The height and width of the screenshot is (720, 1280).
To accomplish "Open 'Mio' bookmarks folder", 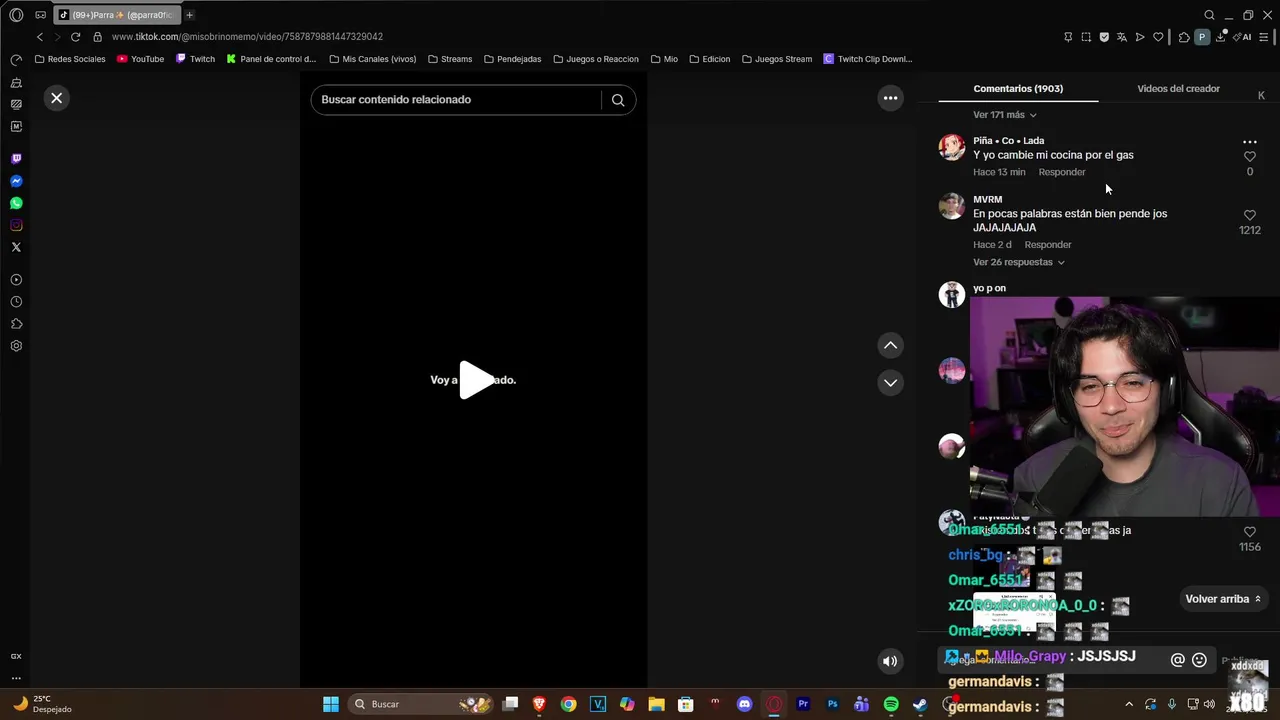I will coord(663,59).
